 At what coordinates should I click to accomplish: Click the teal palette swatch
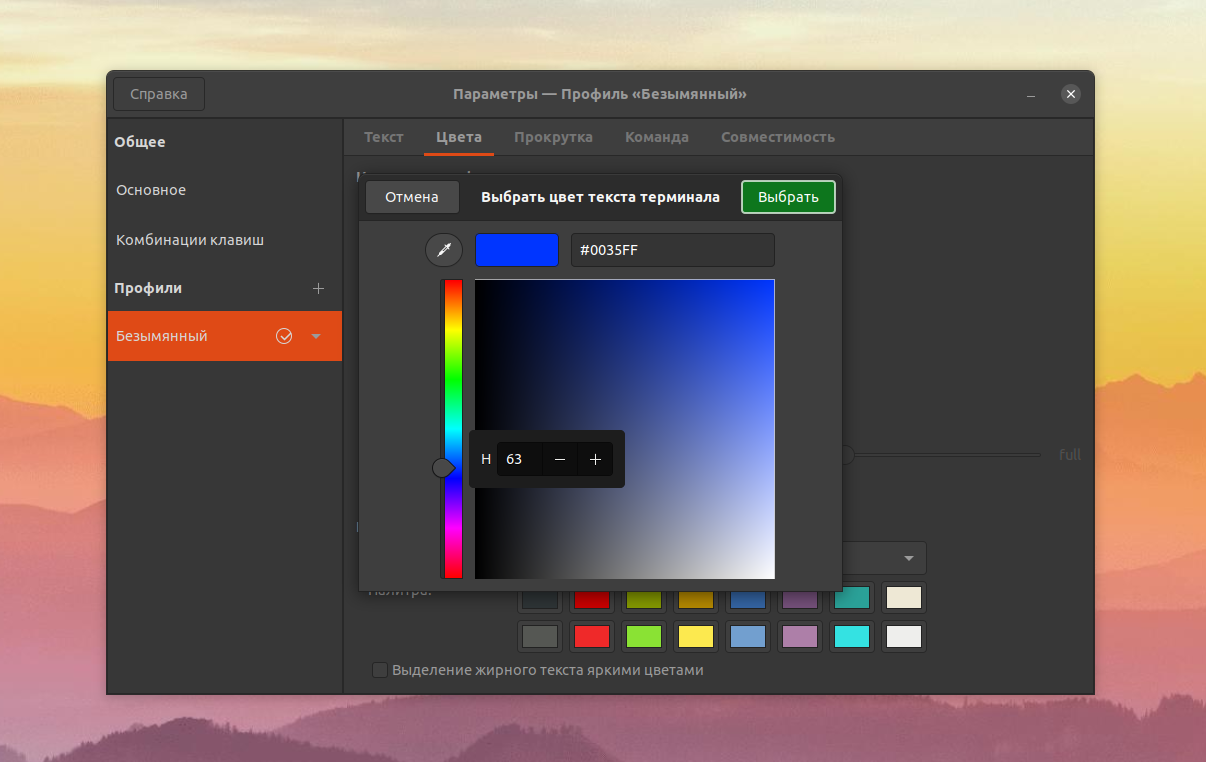tap(852, 598)
